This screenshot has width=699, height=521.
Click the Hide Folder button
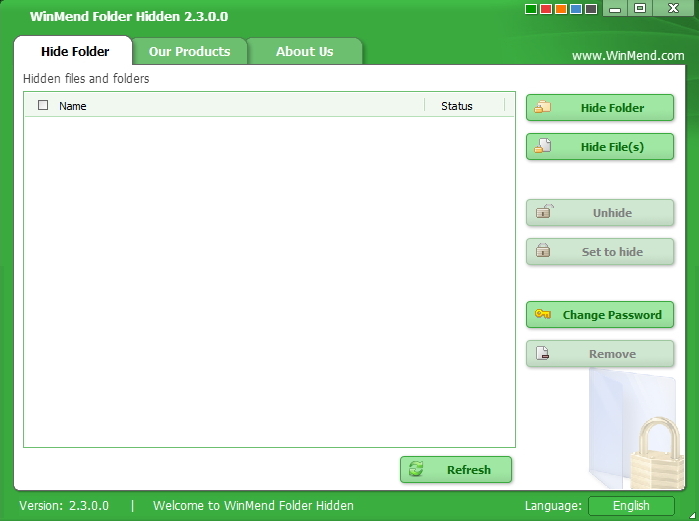click(600, 107)
